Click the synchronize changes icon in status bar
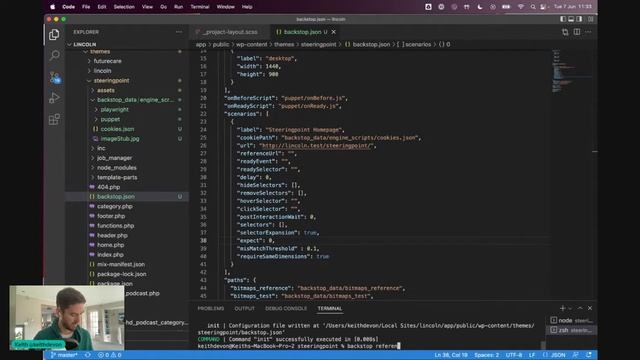Viewport: 640px width, 360px height. [x=88, y=355]
